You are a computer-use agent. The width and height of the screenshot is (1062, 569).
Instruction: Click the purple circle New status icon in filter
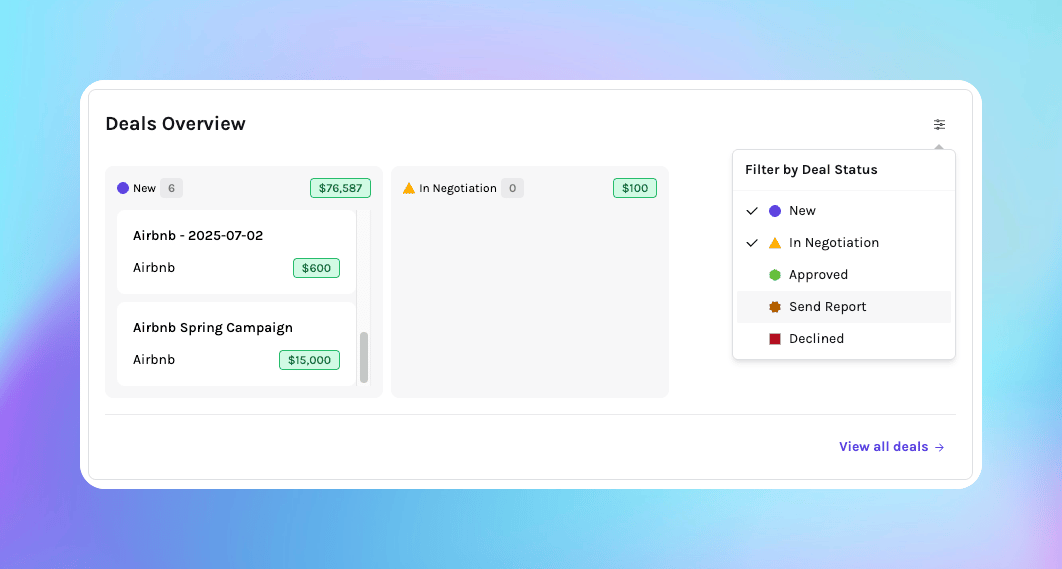coord(775,211)
